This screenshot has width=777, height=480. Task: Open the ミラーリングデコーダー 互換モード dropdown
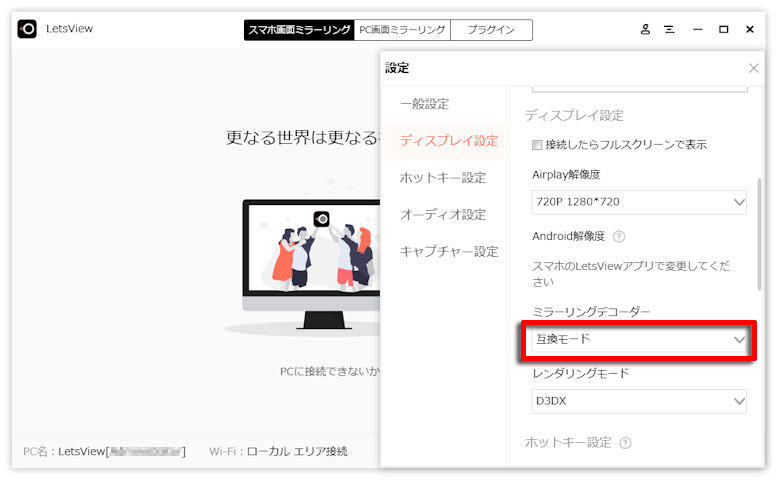[x=639, y=340]
